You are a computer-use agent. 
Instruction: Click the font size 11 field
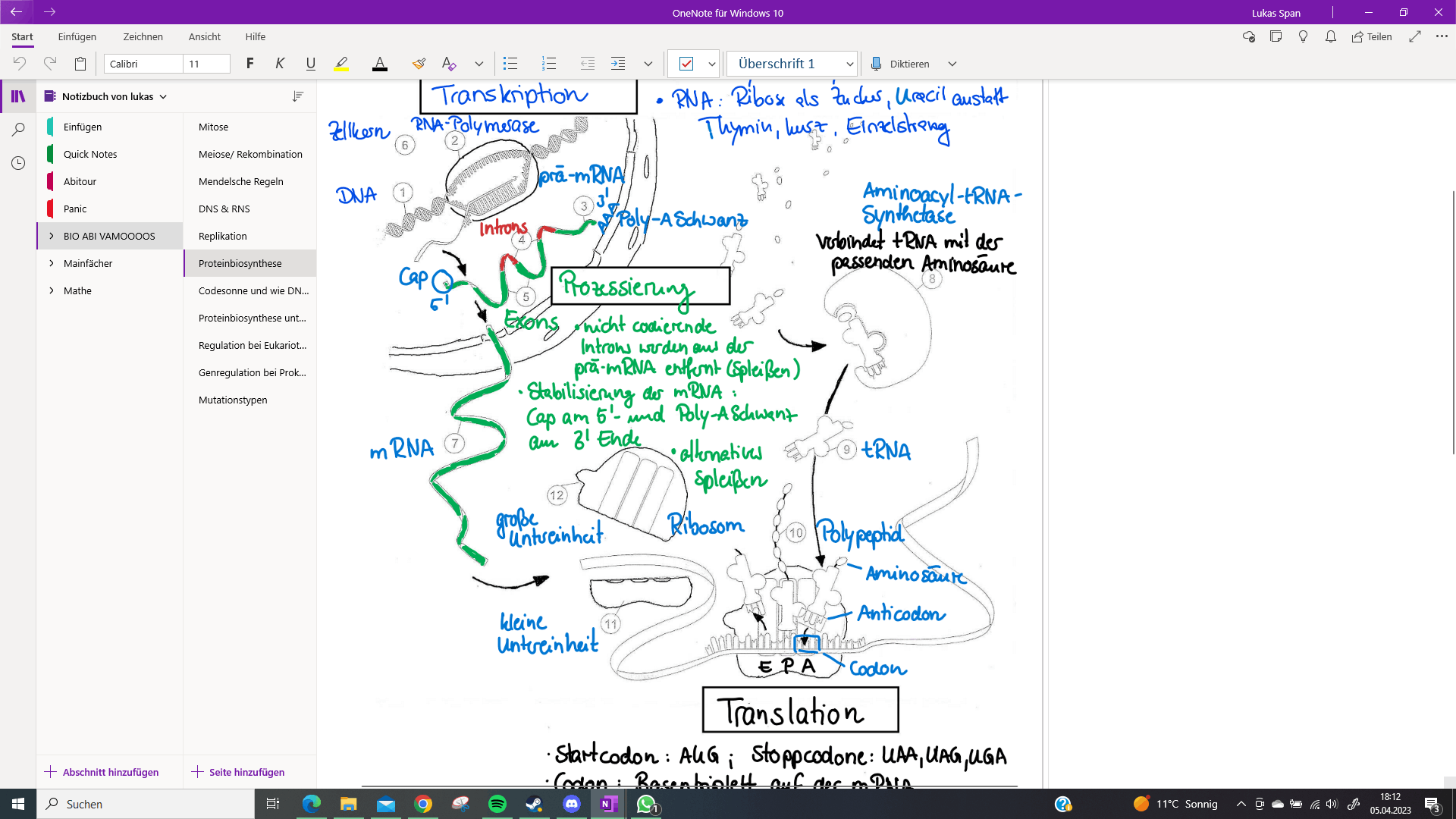tap(206, 64)
